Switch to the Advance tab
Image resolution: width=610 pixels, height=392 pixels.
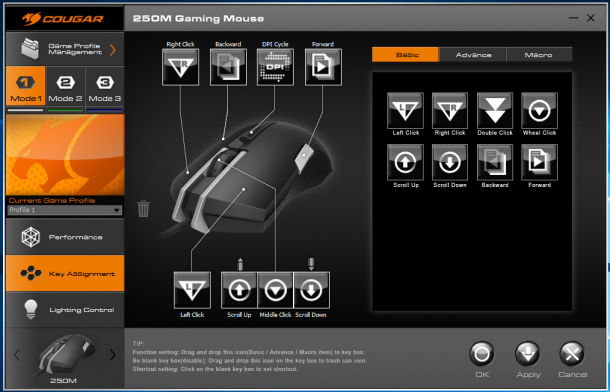(x=473, y=55)
